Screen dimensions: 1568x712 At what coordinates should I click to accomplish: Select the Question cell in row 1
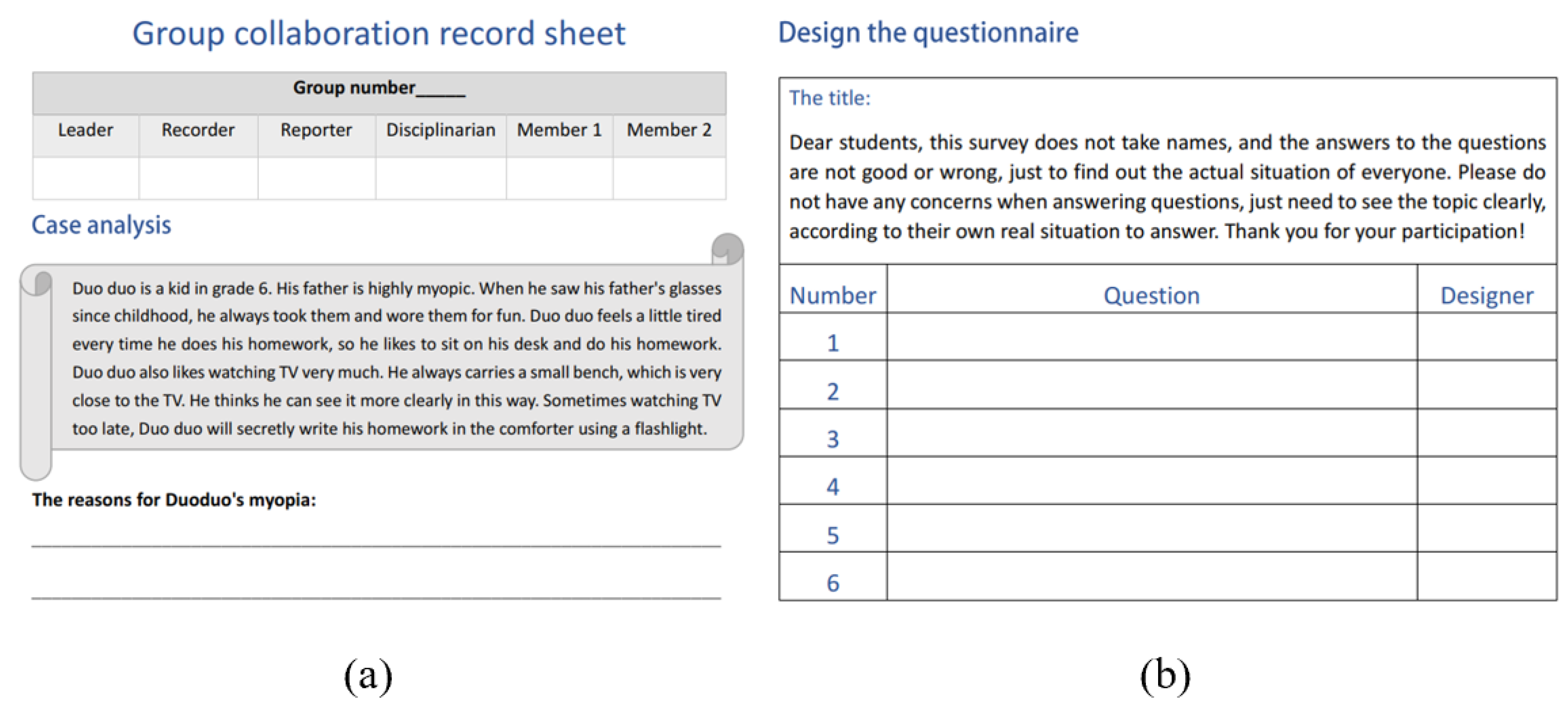1151,338
